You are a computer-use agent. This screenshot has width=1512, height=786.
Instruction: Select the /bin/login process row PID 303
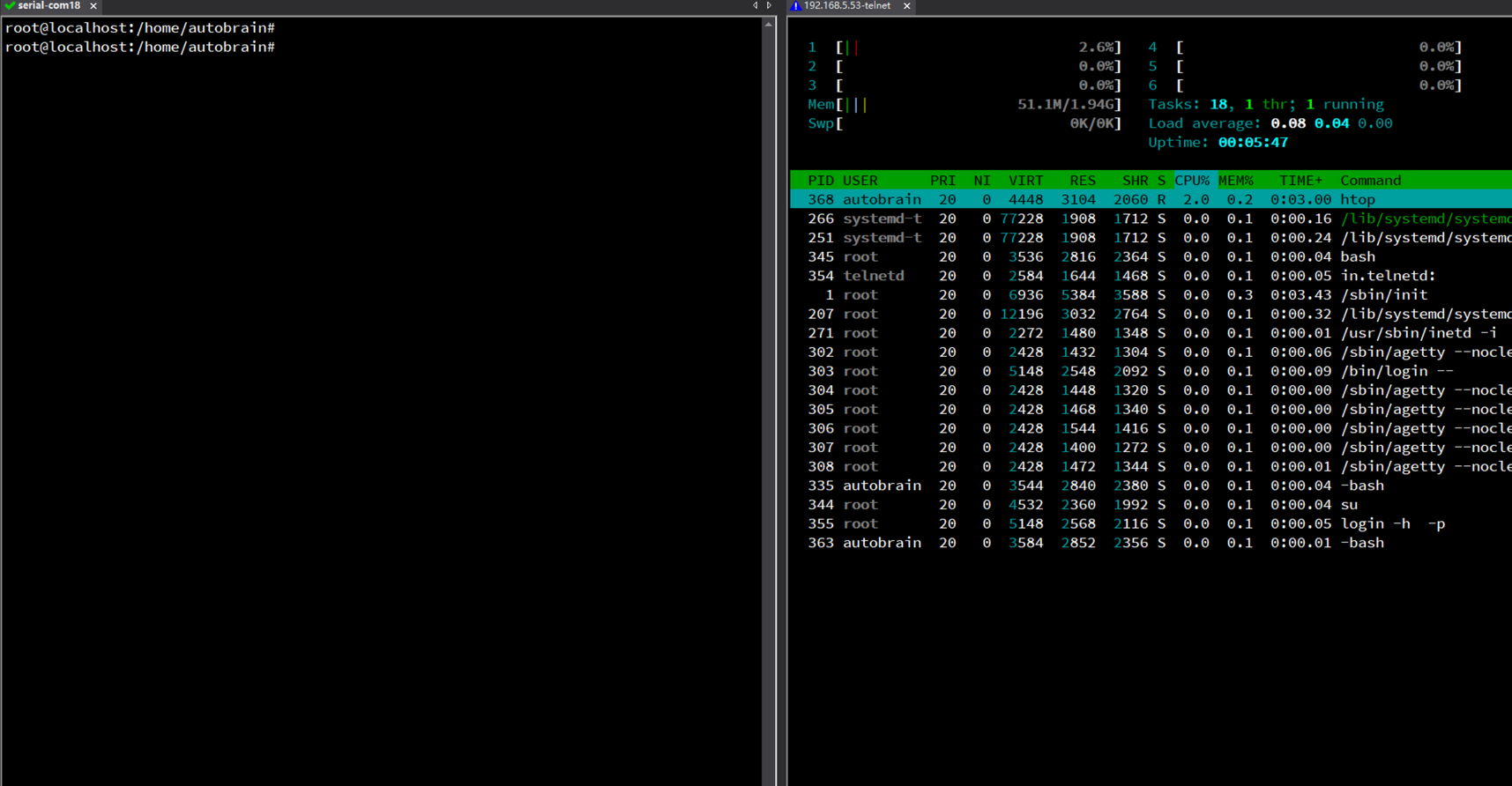tap(1151, 372)
